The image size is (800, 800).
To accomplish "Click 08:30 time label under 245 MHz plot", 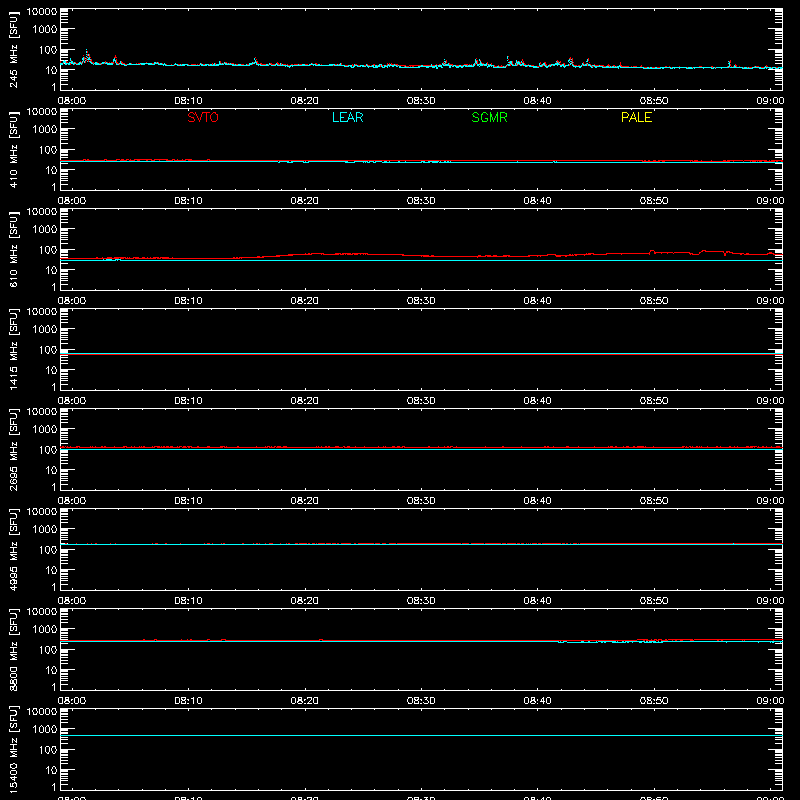I will (421, 101).
